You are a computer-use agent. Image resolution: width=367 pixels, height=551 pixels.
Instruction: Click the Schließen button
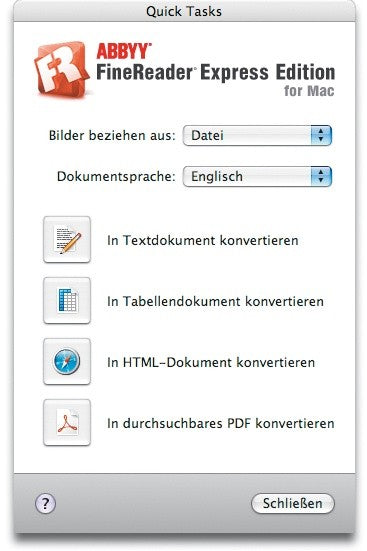click(x=292, y=503)
